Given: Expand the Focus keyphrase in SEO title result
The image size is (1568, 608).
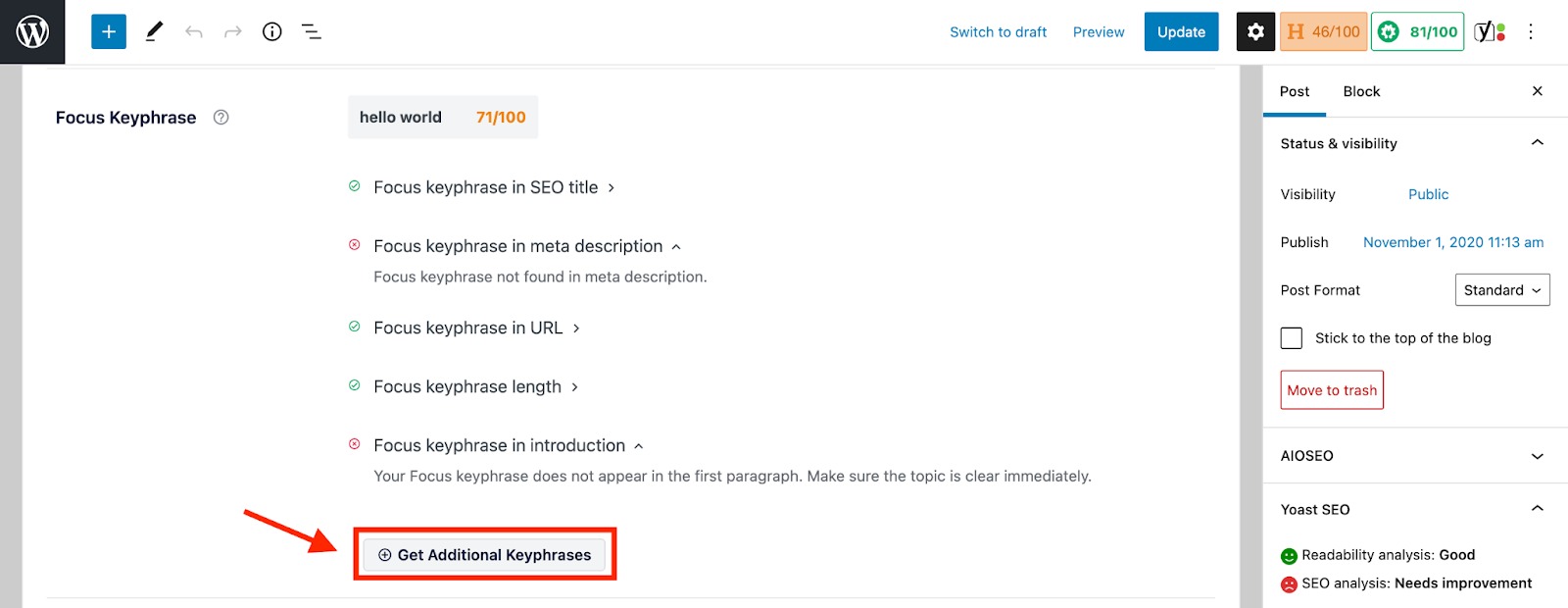Looking at the screenshot, I should tap(611, 186).
